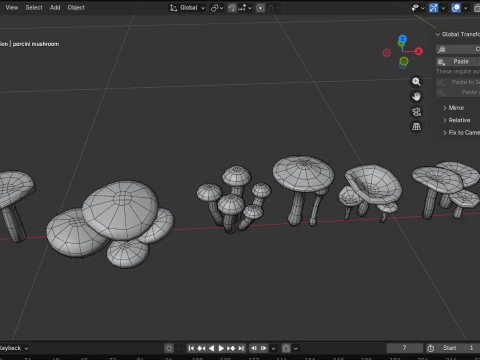Viewport: 480px width, 360px height.
Task: Jump to the last frame of playback
Action: [x=241, y=348]
